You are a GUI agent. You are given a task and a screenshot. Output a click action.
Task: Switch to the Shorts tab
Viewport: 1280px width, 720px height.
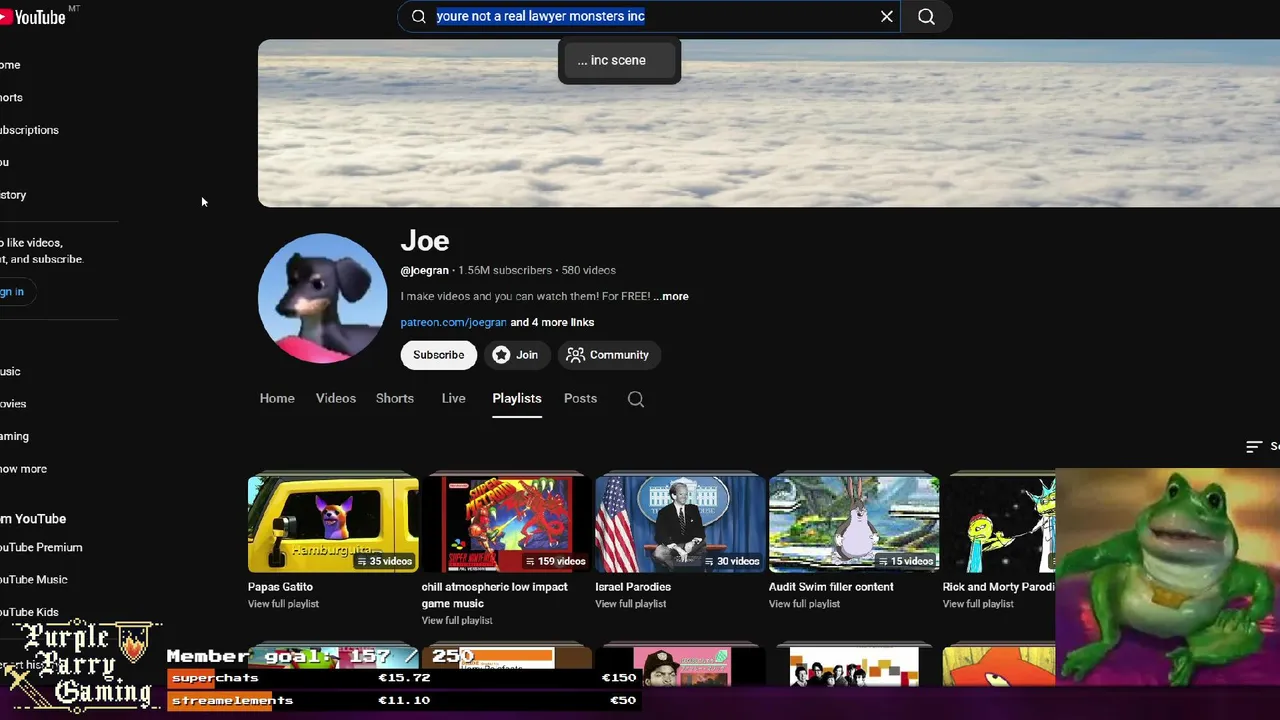[395, 398]
